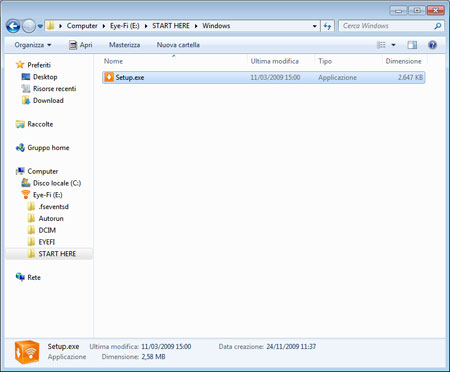
Task: Toggle the preview pane icon
Action: coord(412,45)
